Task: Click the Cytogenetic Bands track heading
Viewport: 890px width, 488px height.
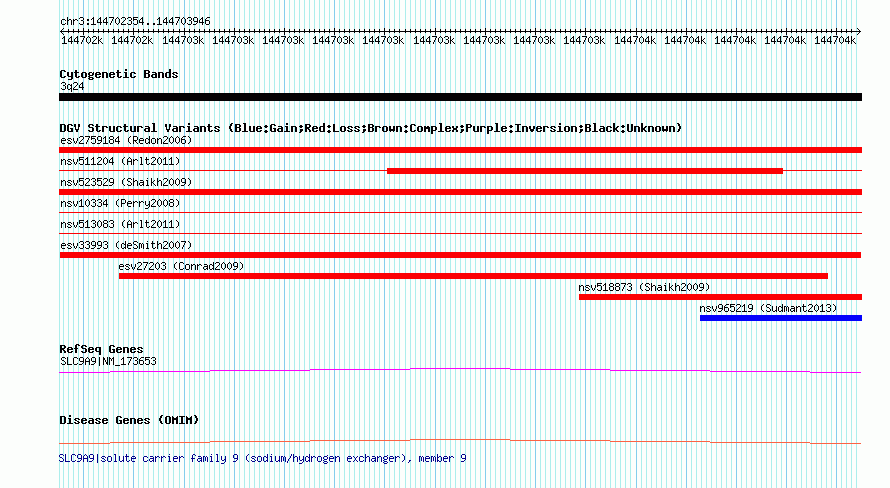Action: coord(119,74)
